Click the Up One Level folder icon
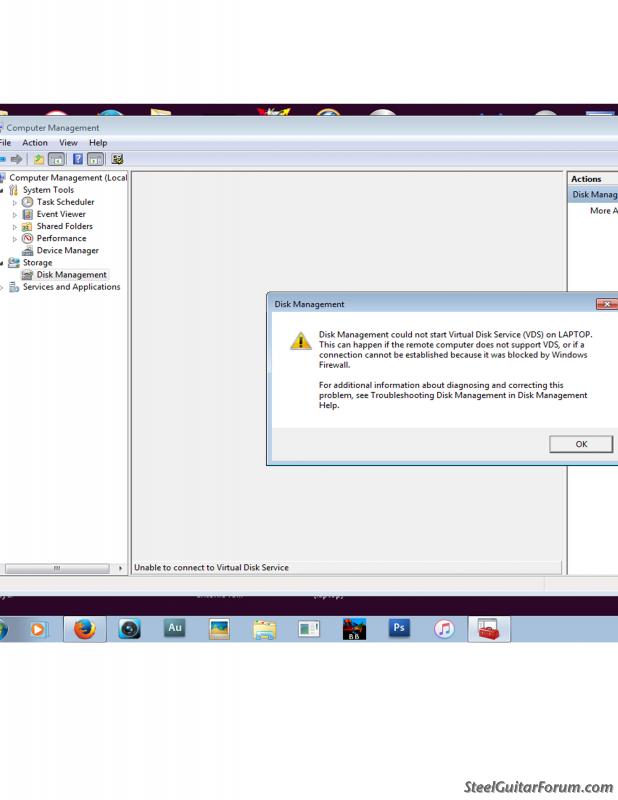 [x=39, y=159]
